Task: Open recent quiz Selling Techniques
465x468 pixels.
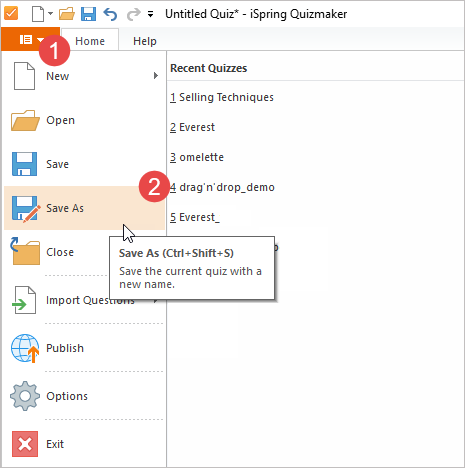Action: tap(222, 97)
